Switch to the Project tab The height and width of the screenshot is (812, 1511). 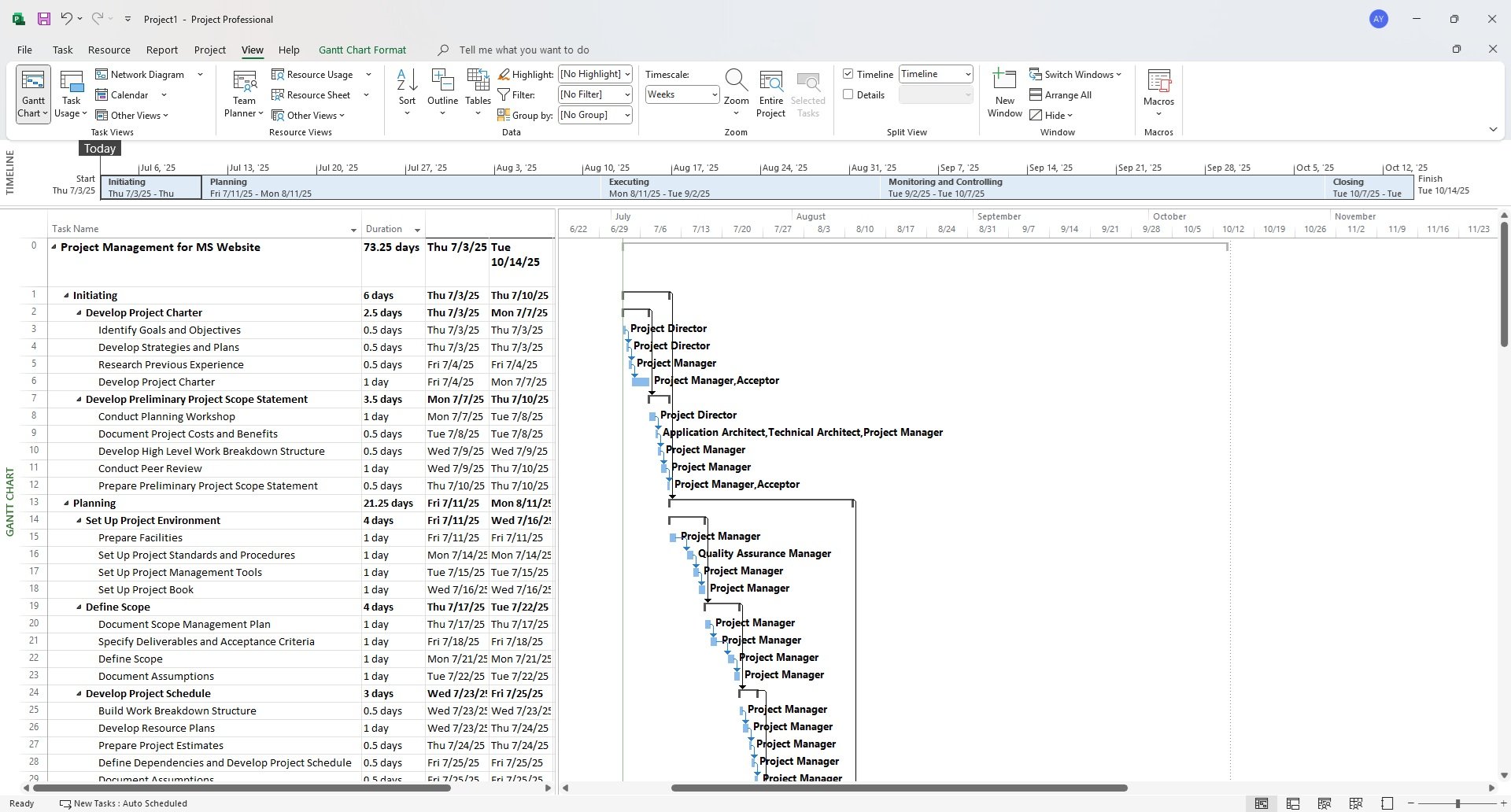[x=209, y=50]
